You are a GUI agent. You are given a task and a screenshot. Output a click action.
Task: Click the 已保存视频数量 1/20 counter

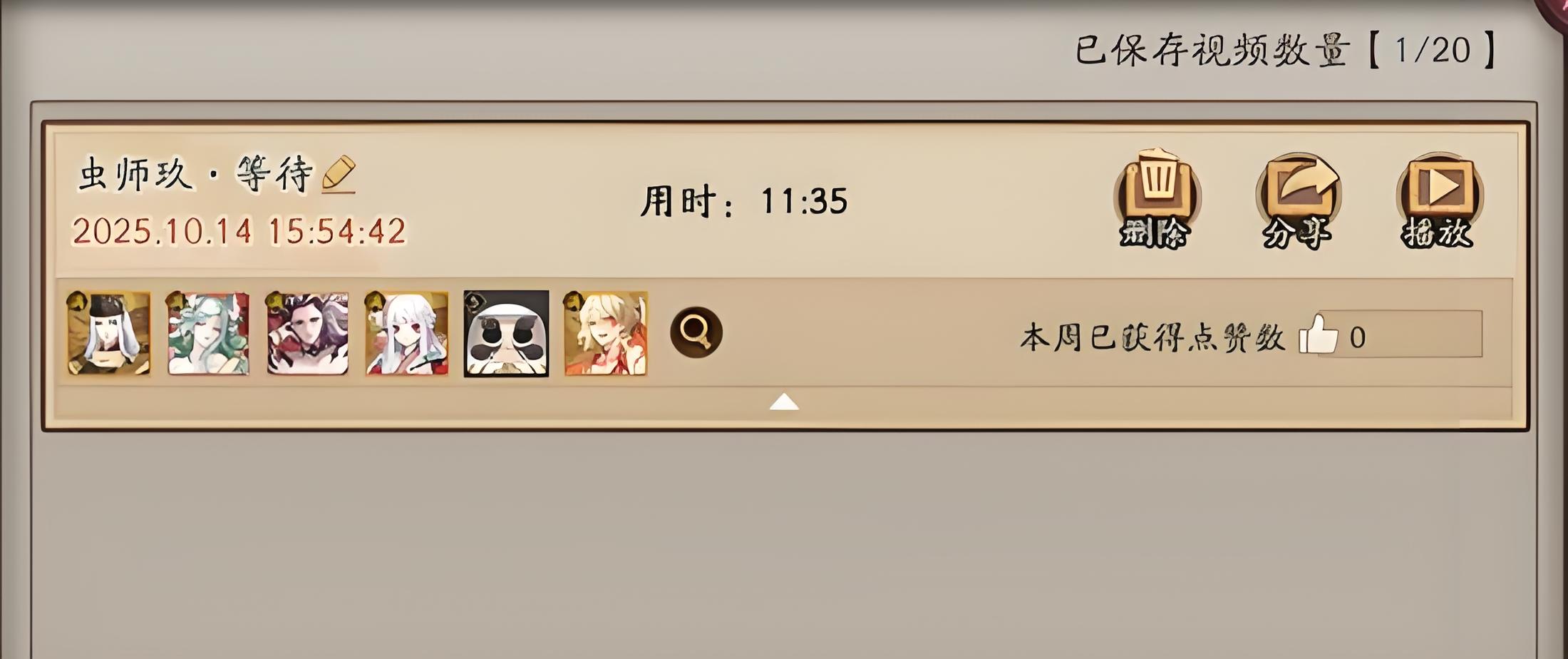click(1286, 50)
